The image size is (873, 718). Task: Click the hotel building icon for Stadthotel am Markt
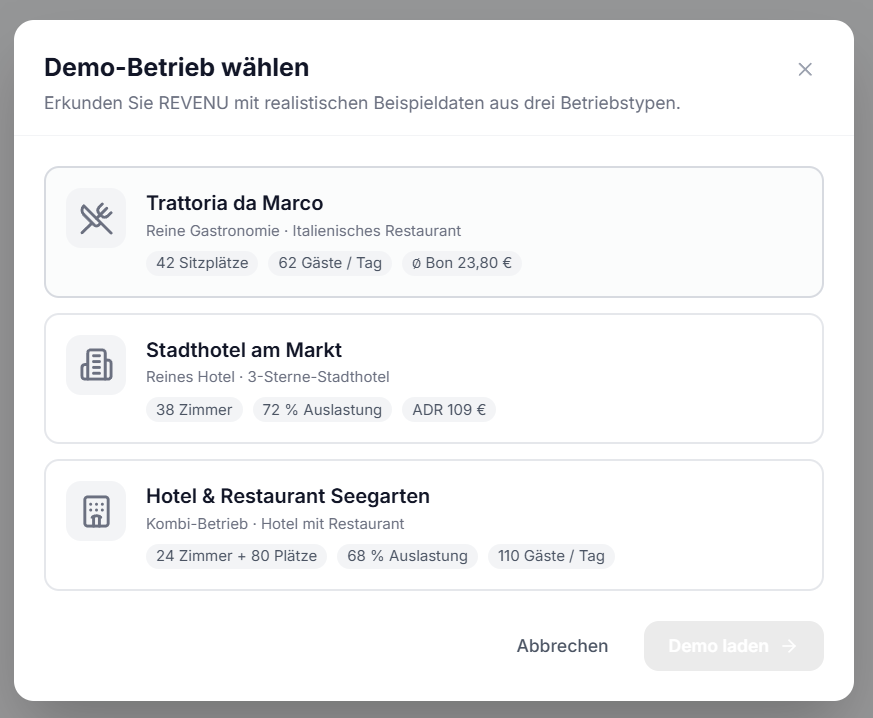[95, 364]
